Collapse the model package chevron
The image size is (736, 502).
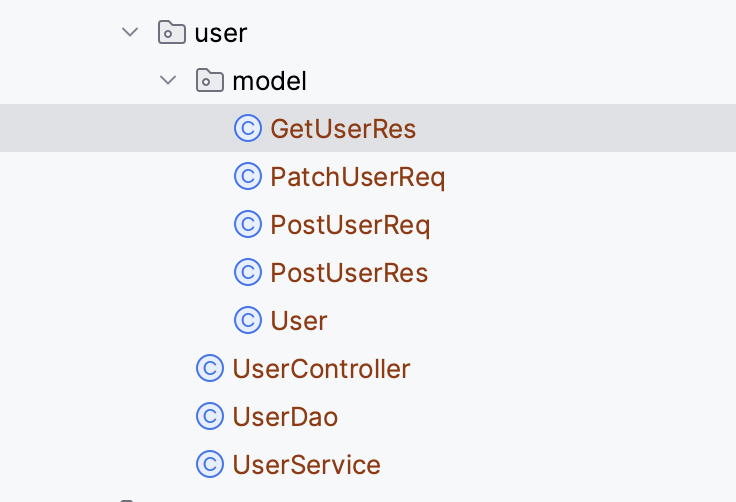click(168, 80)
